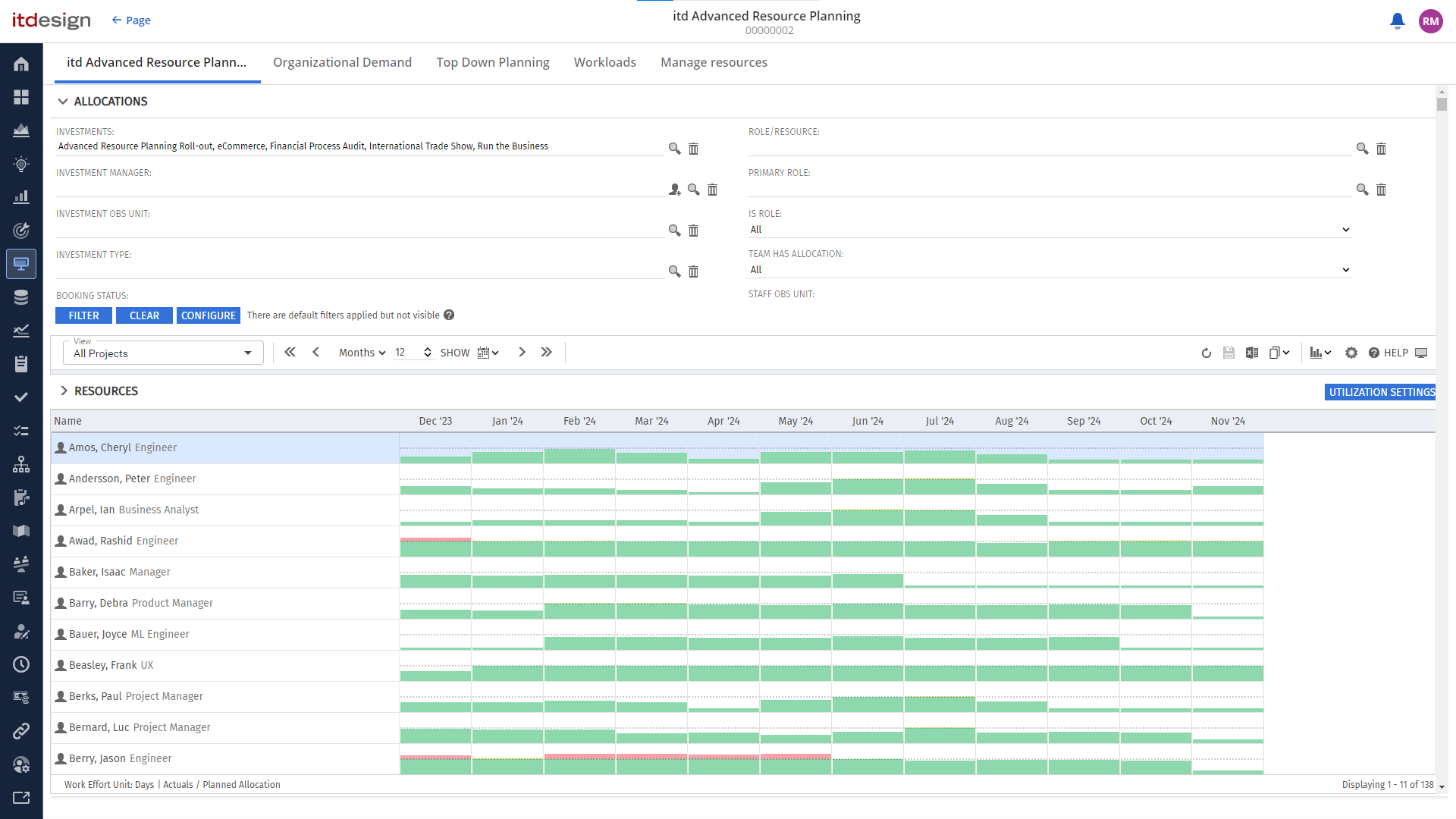1456x819 pixels.
Task: Click the CONFIGURE button
Action: tap(209, 315)
